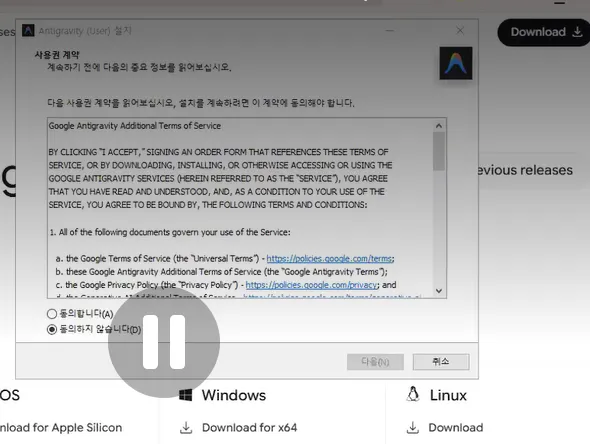Open the policies.google.com/privacy link
Screen dimensions: 590x444
pyautogui.click(x=311, y=285)
